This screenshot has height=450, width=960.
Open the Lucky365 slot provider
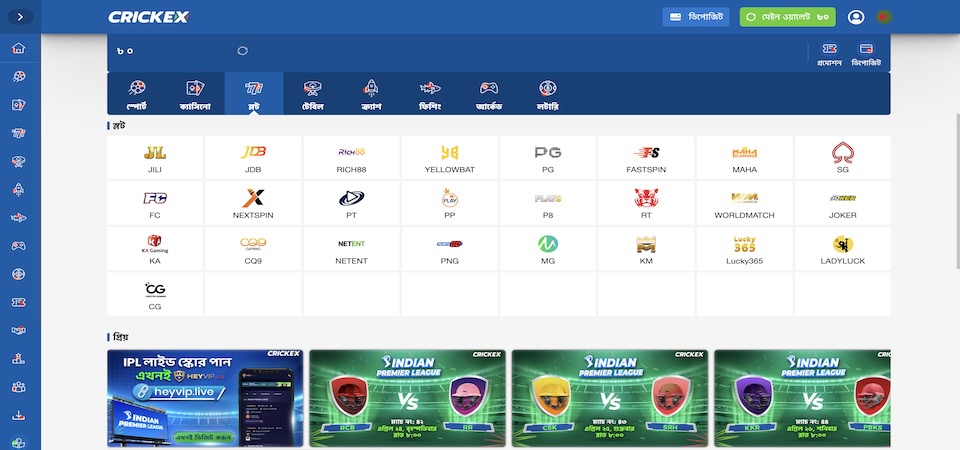click(x=744, y=249)
